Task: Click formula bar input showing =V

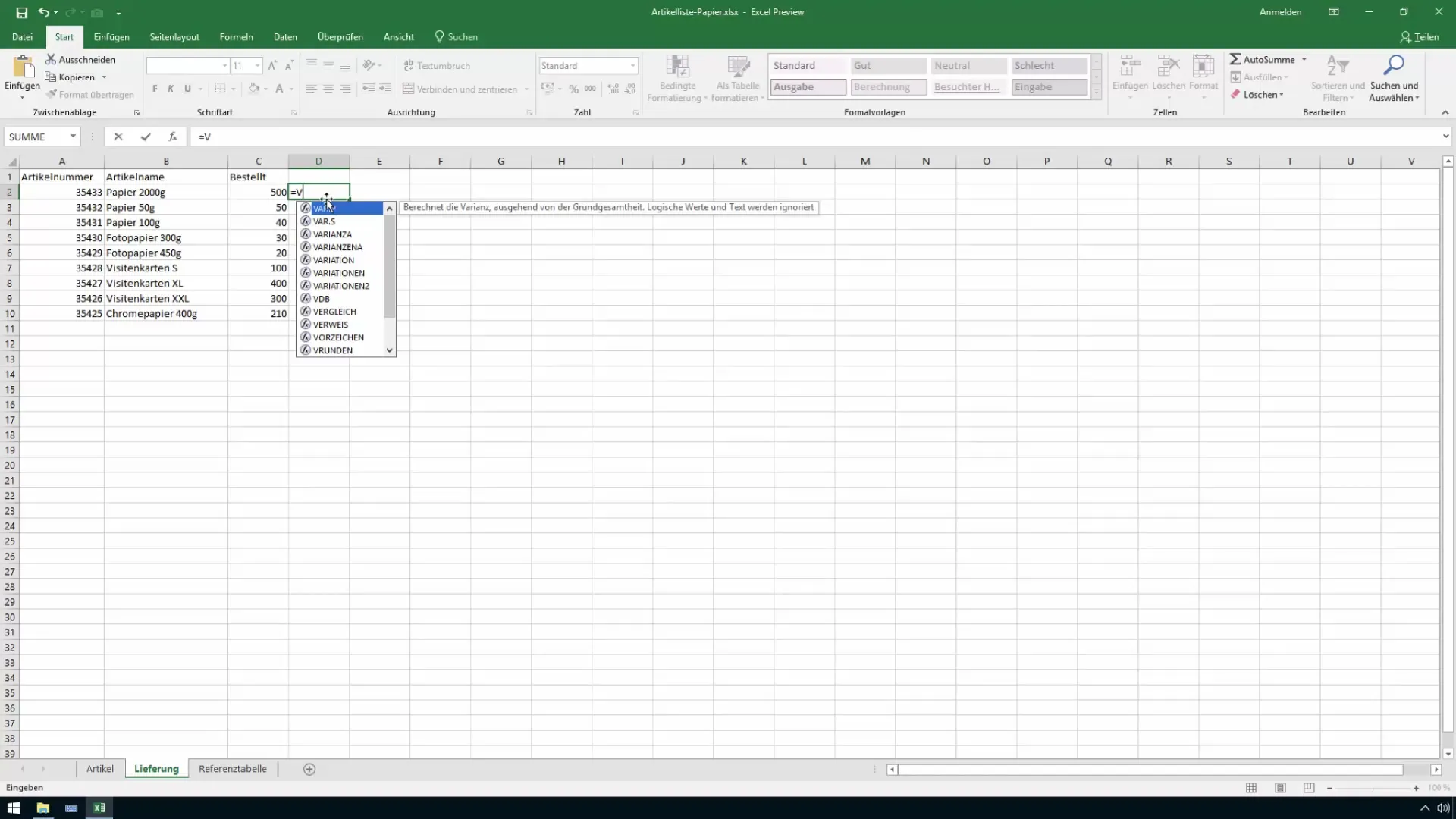Action: [815, 136]
